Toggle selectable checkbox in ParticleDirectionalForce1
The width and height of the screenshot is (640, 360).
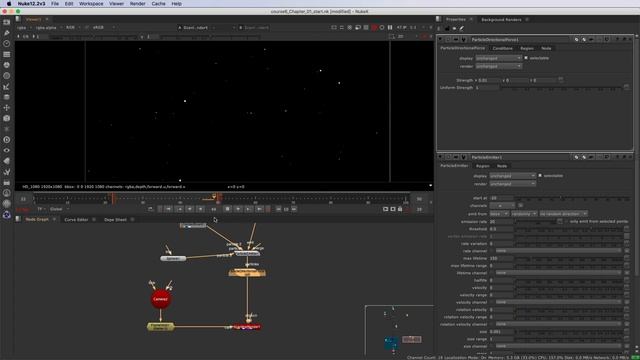pos(526,58)
